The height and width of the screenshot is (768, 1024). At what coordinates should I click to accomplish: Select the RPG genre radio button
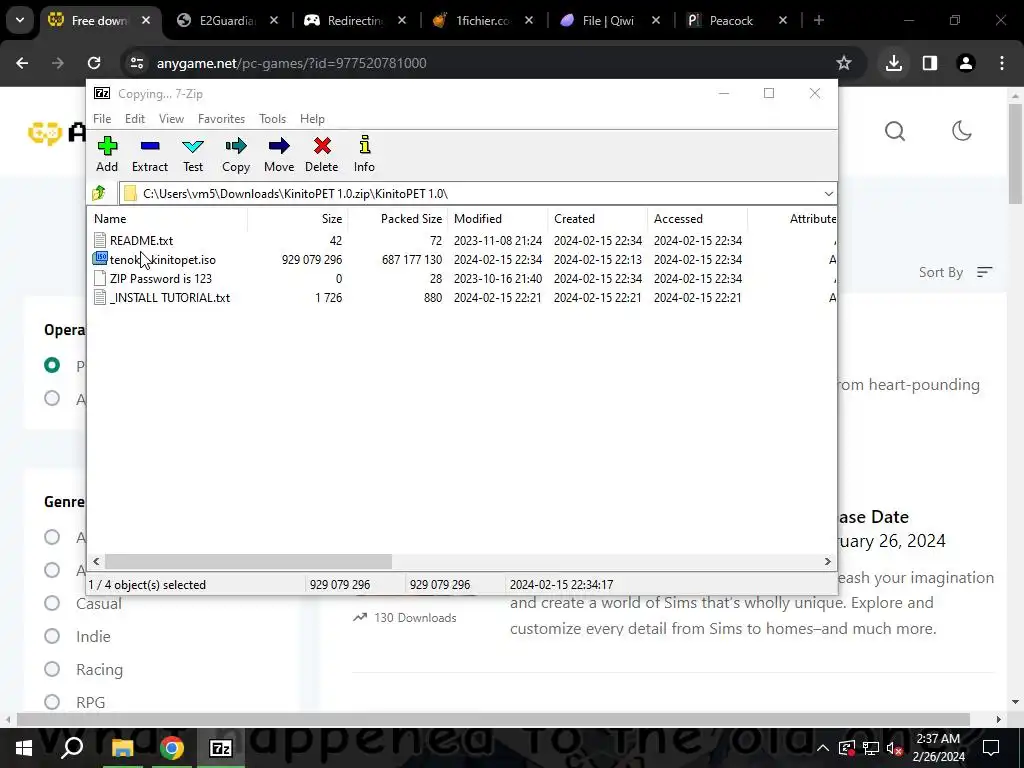(x=52, y=702)
